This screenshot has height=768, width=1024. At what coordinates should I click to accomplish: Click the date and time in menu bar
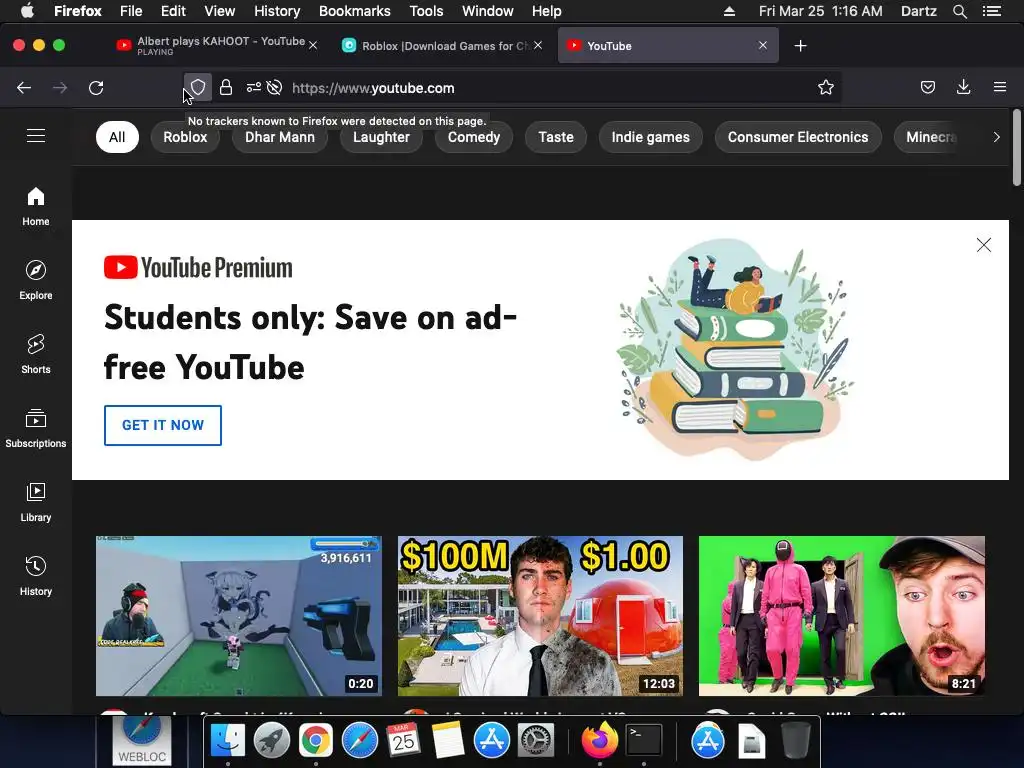click(x=820, y=11)
